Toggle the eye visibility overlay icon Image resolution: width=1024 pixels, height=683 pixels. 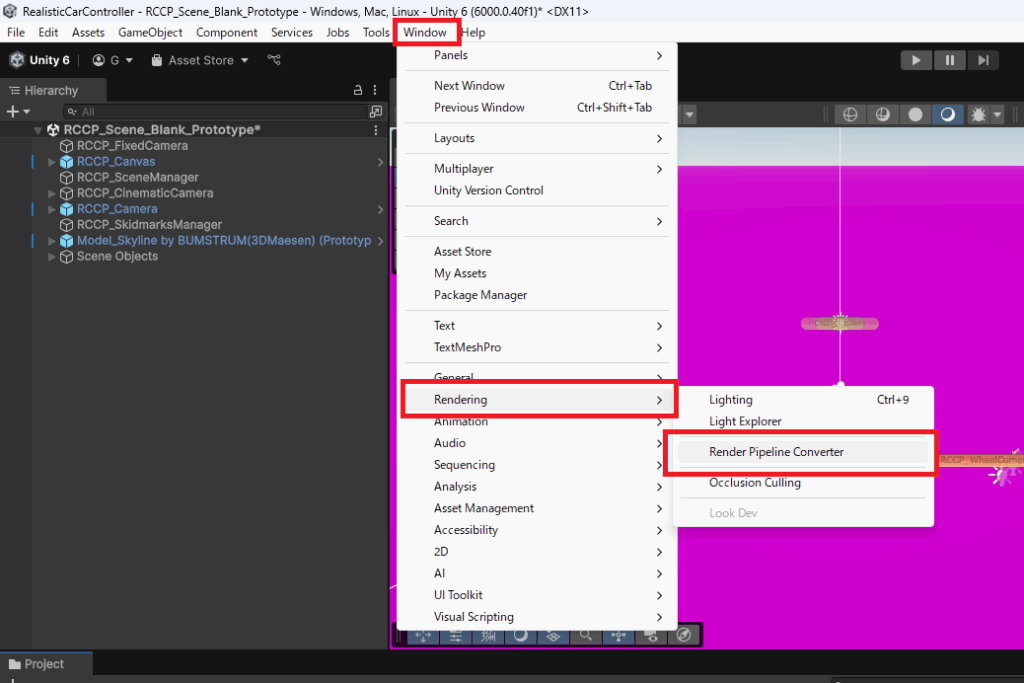[651, 635]
